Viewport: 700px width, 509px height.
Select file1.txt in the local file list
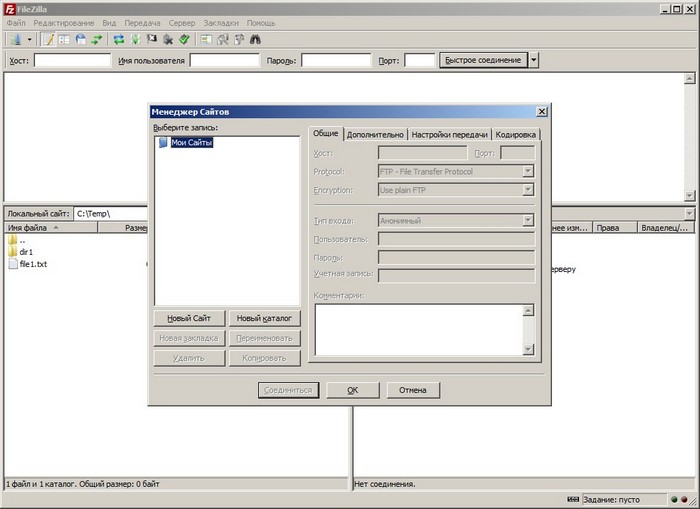33,264
